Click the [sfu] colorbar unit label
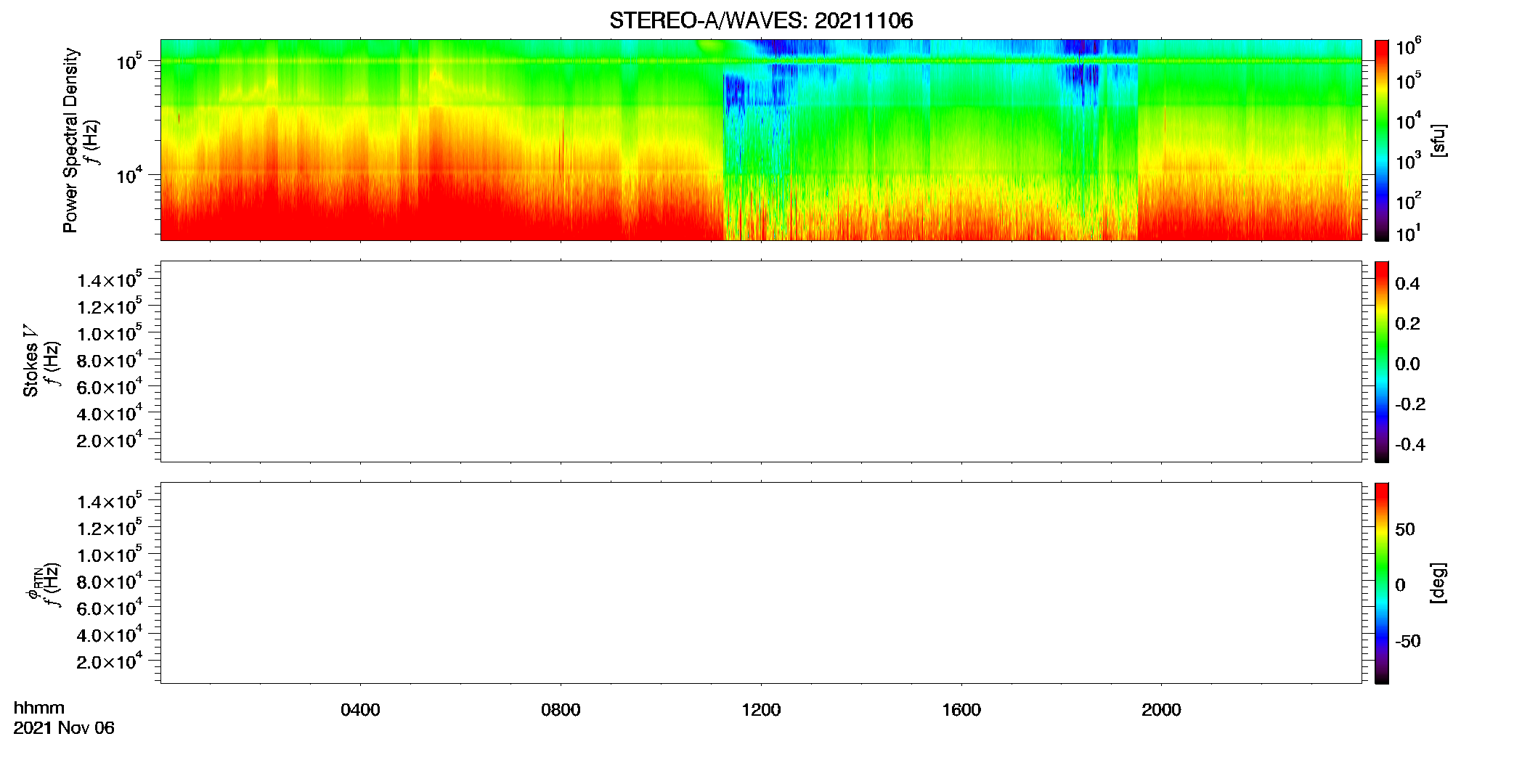Image resolution: width=1522 pixels, height=784 pixels. pyautogui.click(x=1438, y=140)
